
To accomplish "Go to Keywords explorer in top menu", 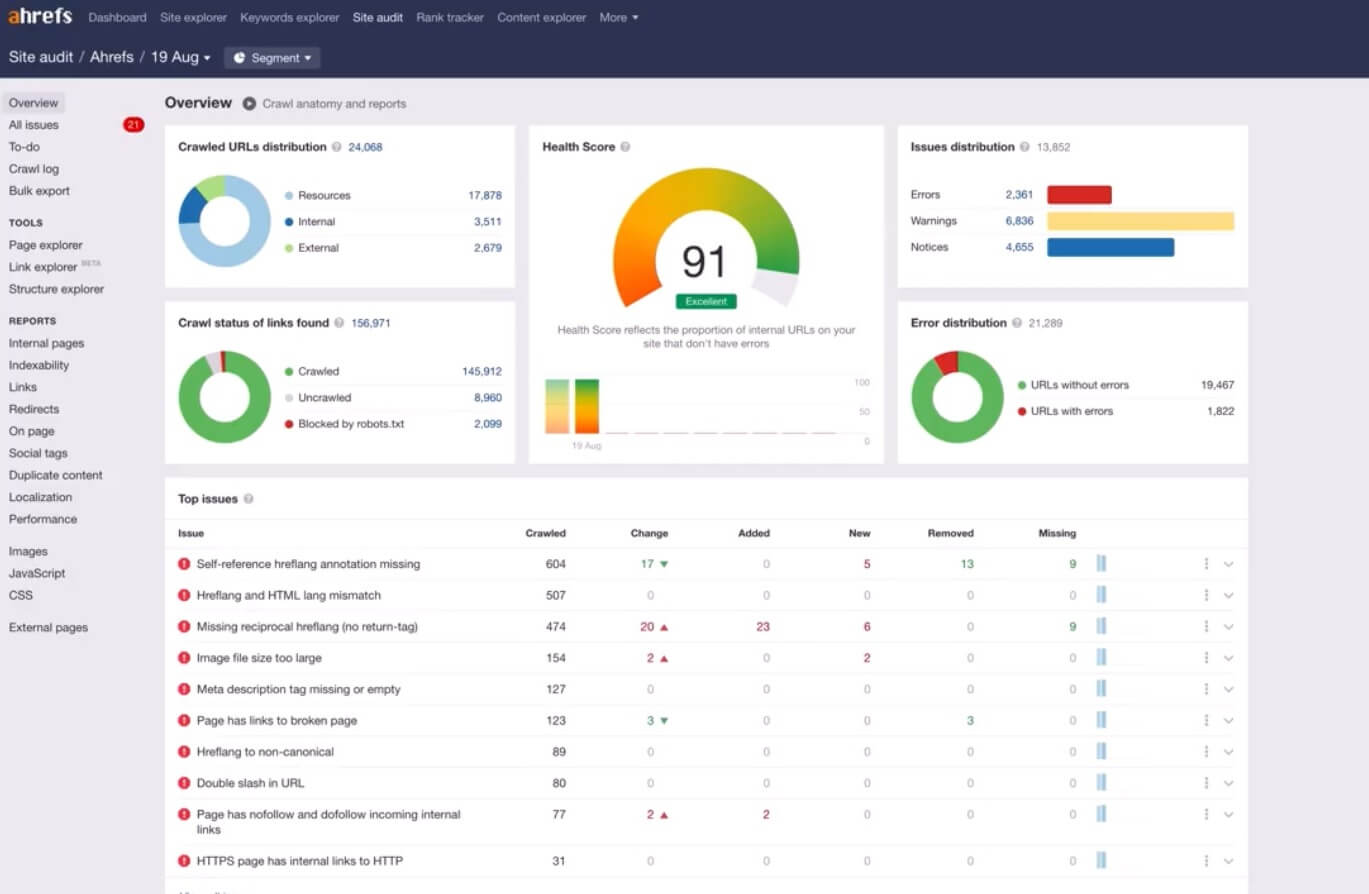I will click(x=289, y=17).
